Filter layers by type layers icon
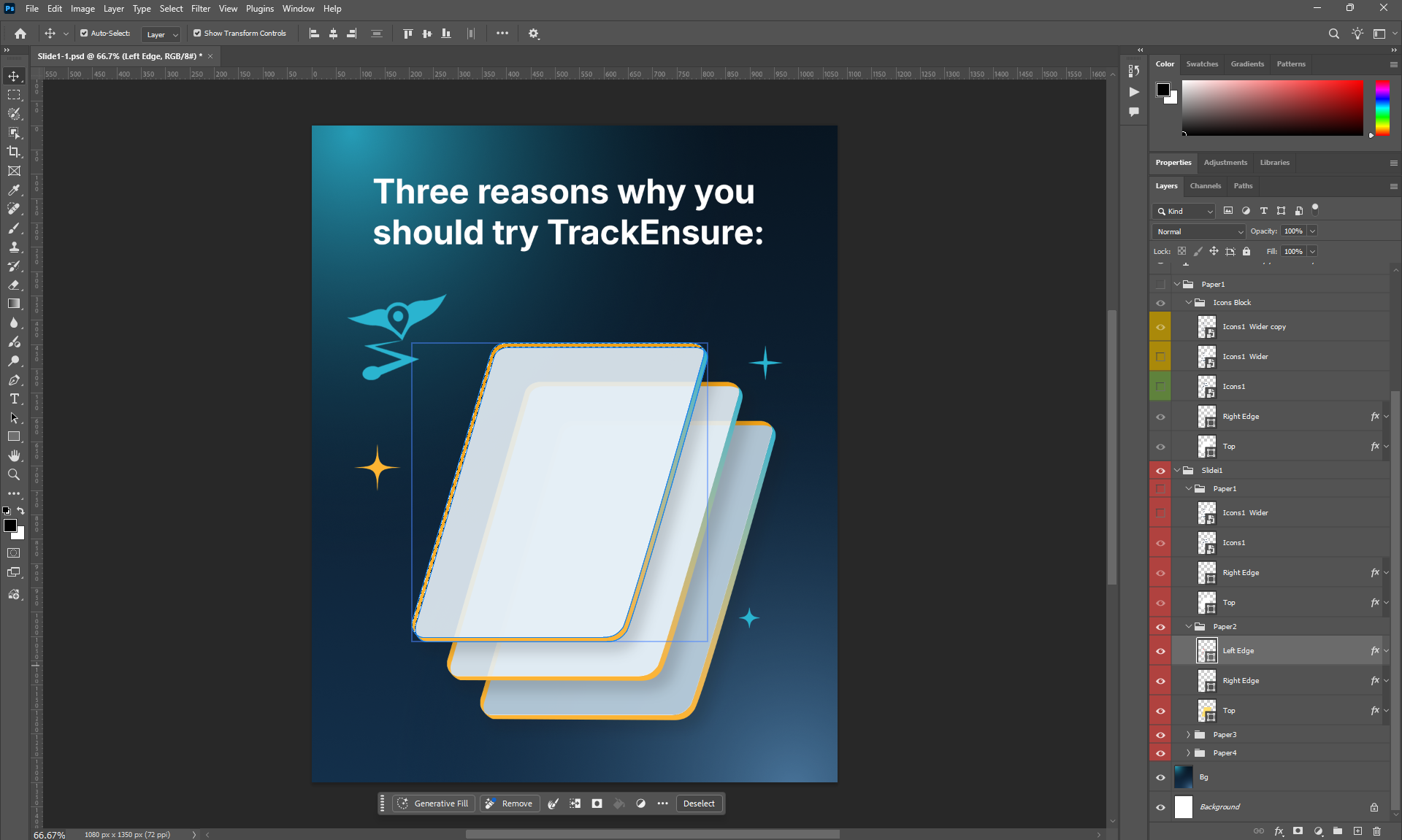The width and height of the screenshot is (1402, 840). (1264, 211)
